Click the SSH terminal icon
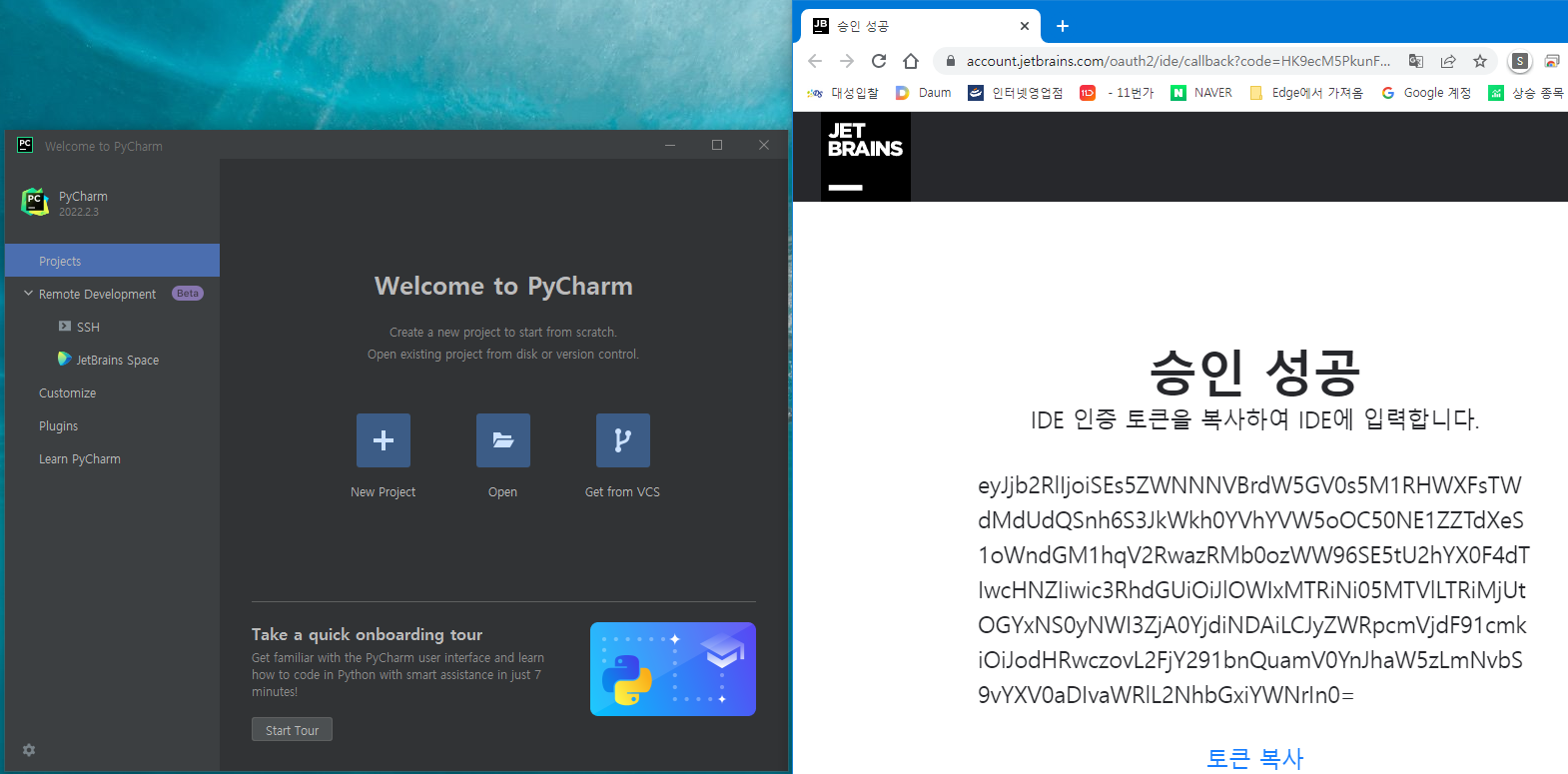The height and width of the screenshot is (774, 1568). 65,327
